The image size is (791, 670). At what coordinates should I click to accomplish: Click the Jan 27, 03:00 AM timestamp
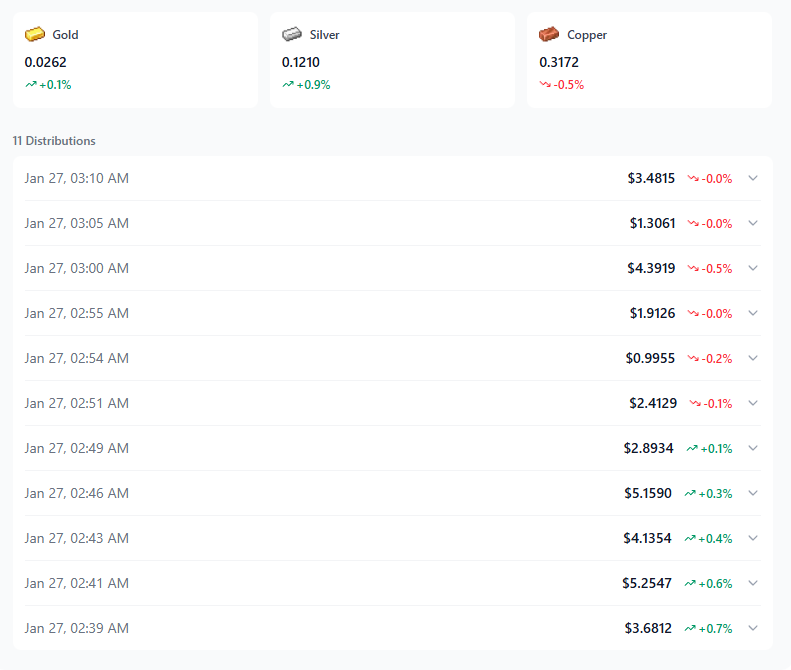[x=77, y=268]
